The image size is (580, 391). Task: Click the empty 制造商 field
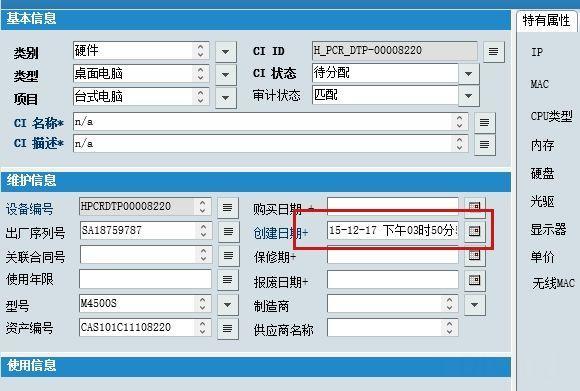point(393,304)
